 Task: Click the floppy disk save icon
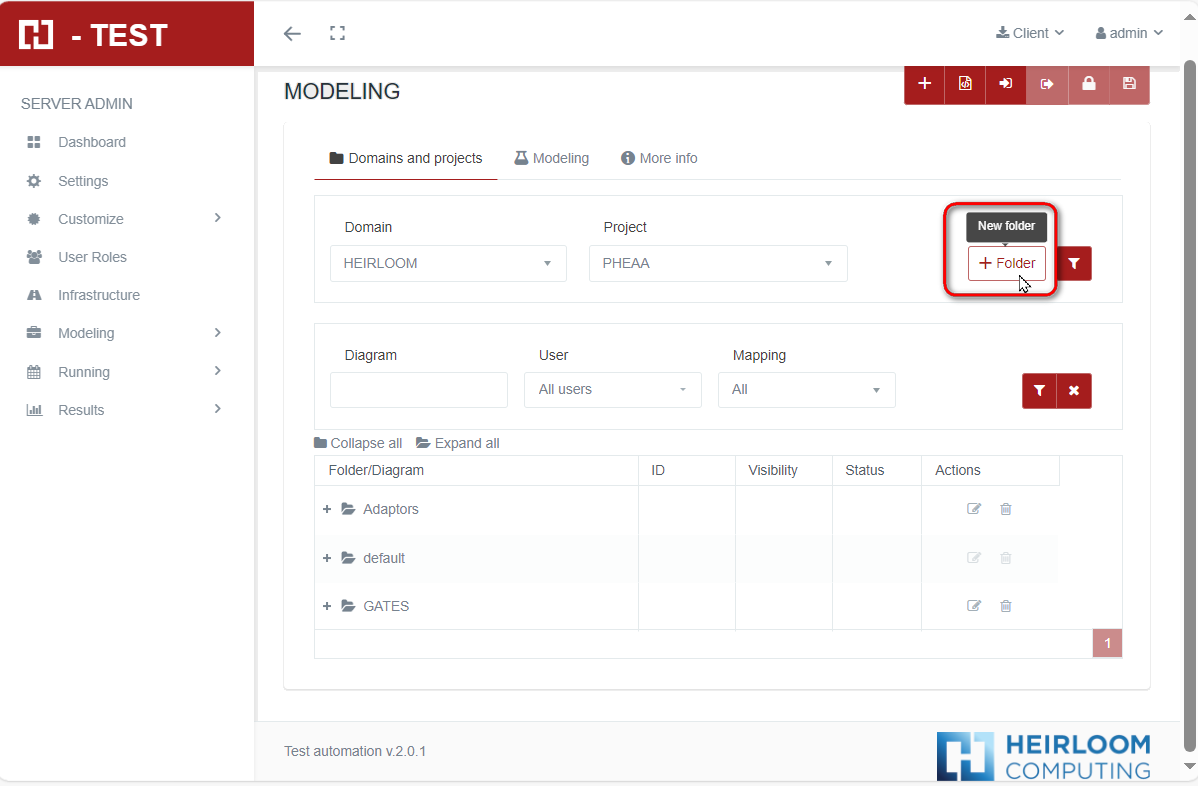[1129, 84]
